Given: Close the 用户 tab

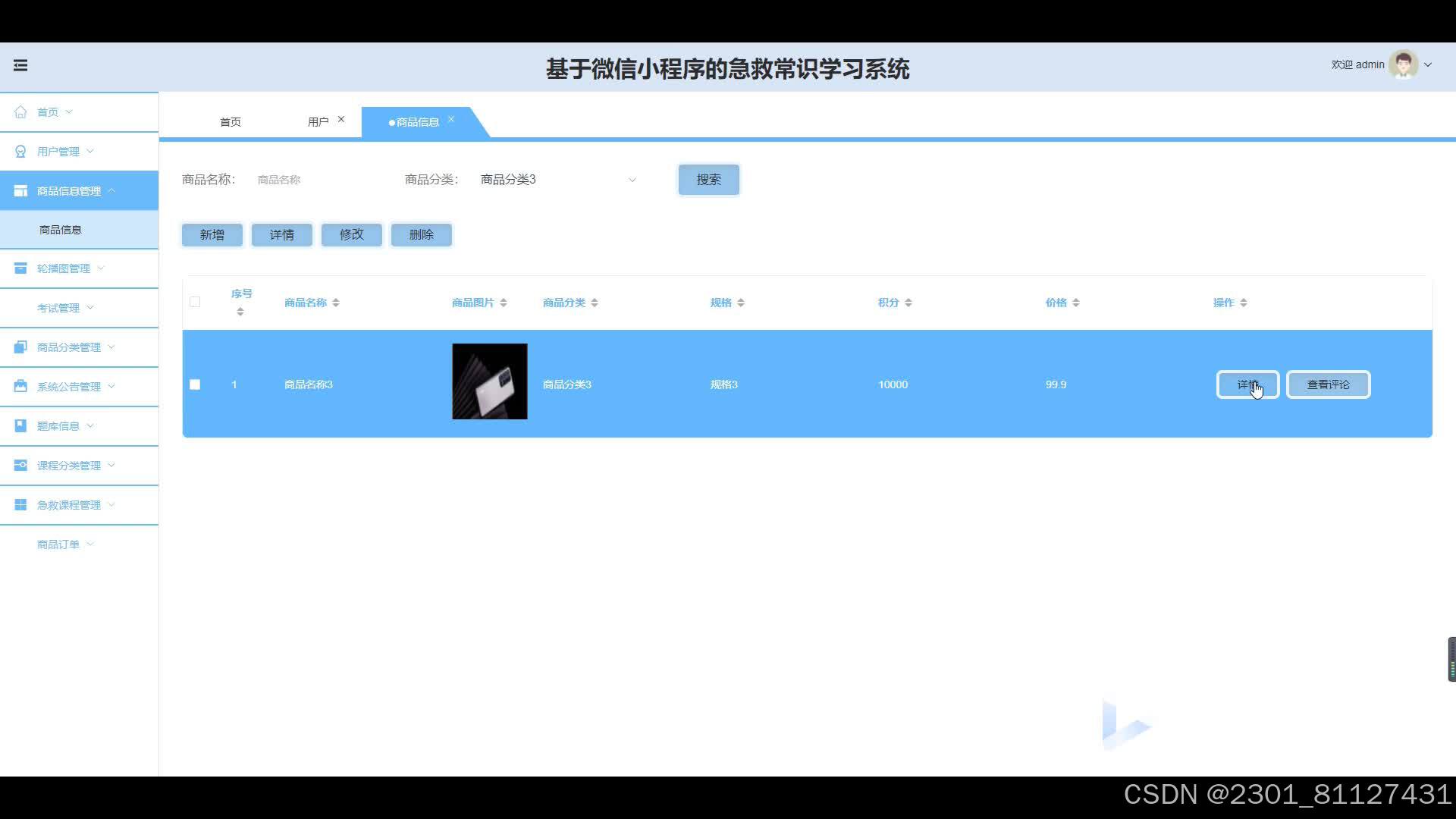Looking at the screenshot, I should coord(341,119).
